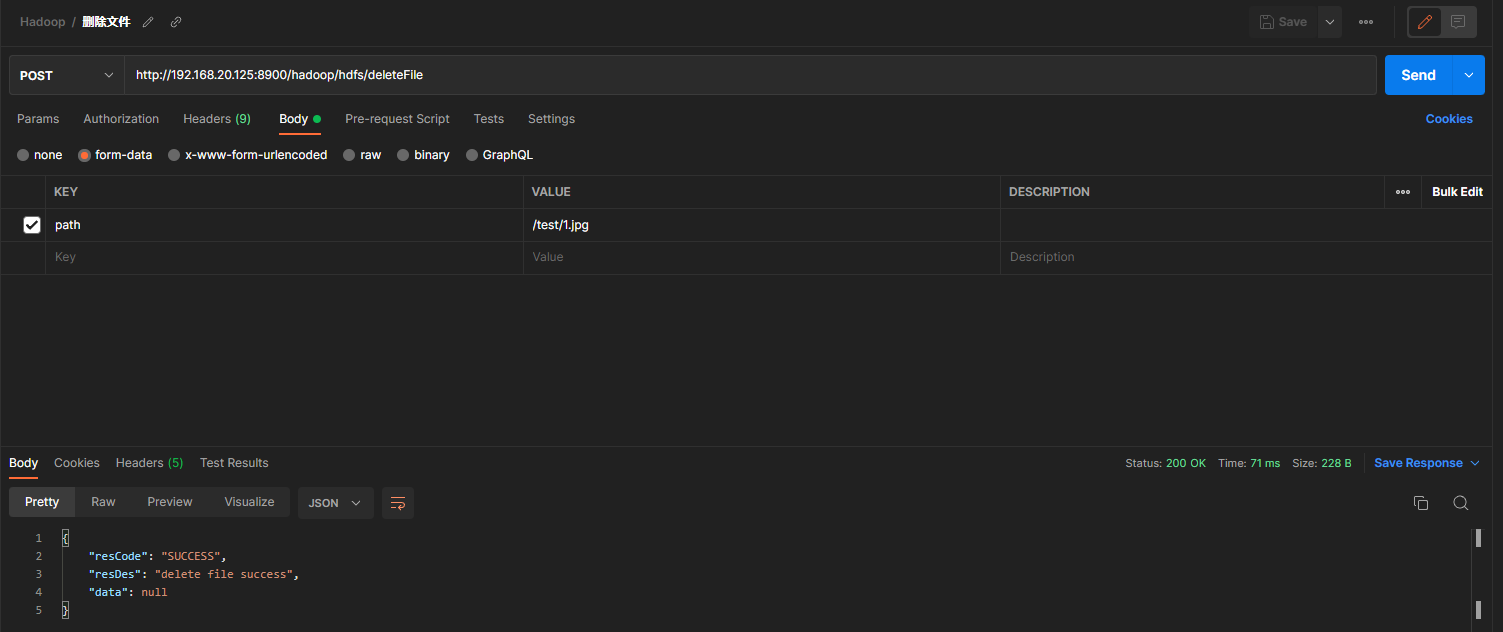Expand the Save options arrow
This screenshot has width=1503, height=632.
(x=1329, y=22)
